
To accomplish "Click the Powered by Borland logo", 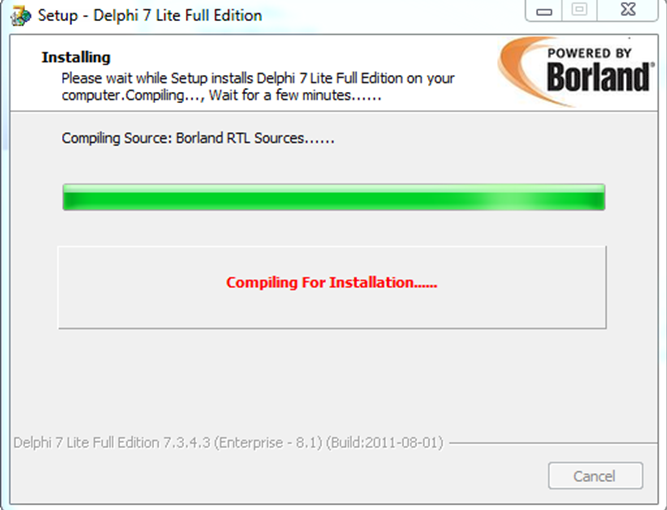I will click(x=576, y=71).
